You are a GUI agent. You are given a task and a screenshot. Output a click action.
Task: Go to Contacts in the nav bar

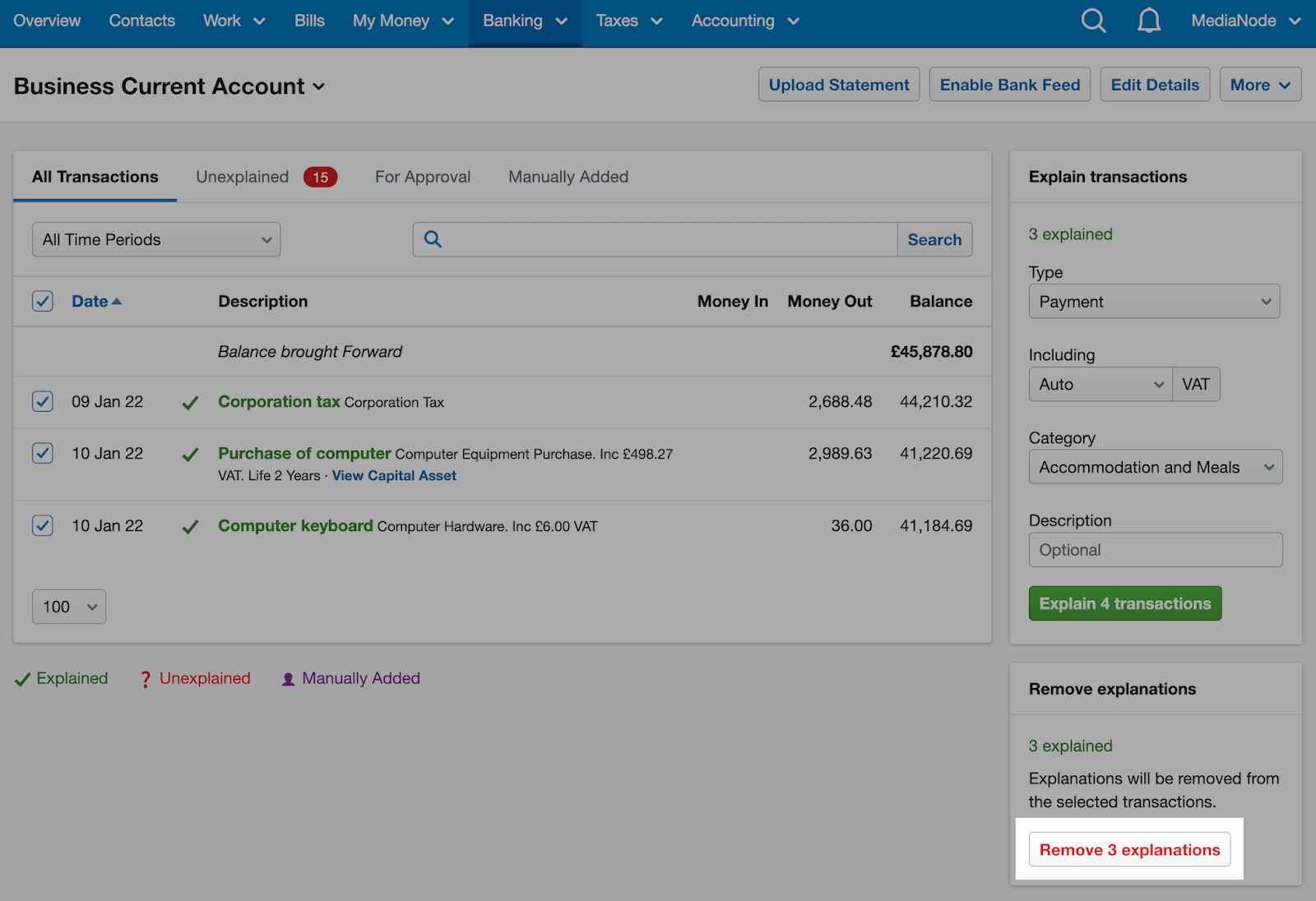point(141,21)
